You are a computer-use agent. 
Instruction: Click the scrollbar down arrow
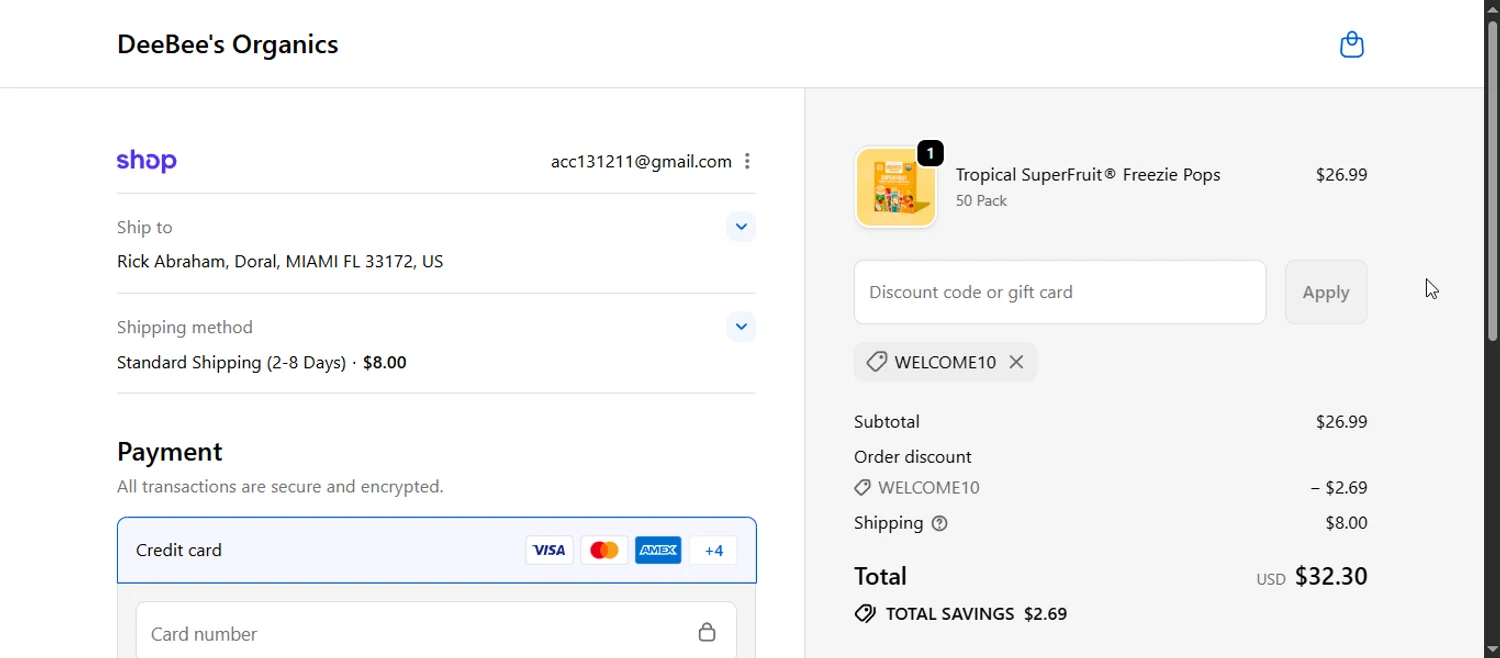click(1492, 649)
